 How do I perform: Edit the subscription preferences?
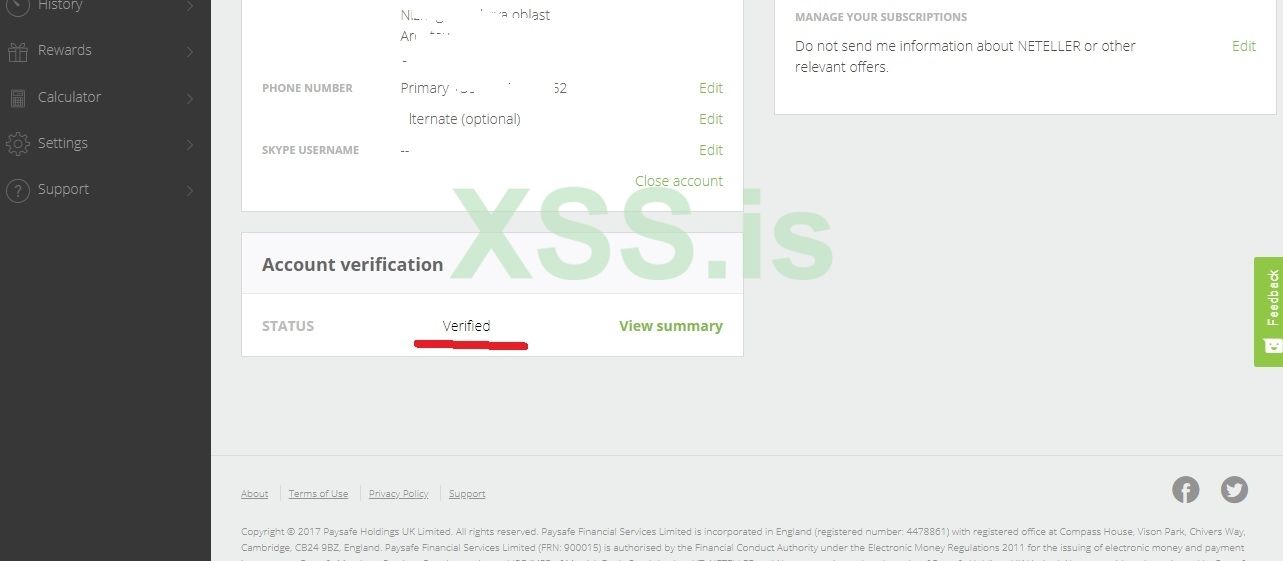[x=1244, y=46]
